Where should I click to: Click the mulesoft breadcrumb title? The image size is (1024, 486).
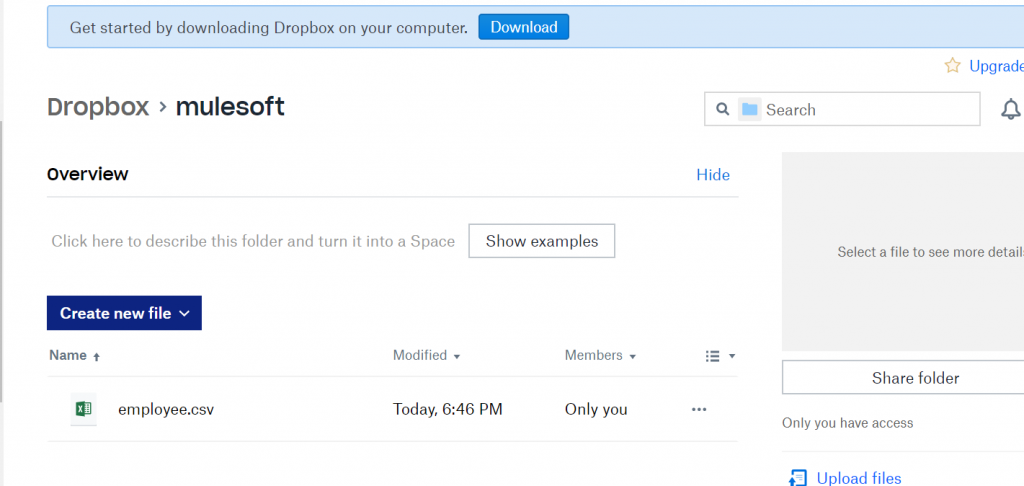(230, 106)
